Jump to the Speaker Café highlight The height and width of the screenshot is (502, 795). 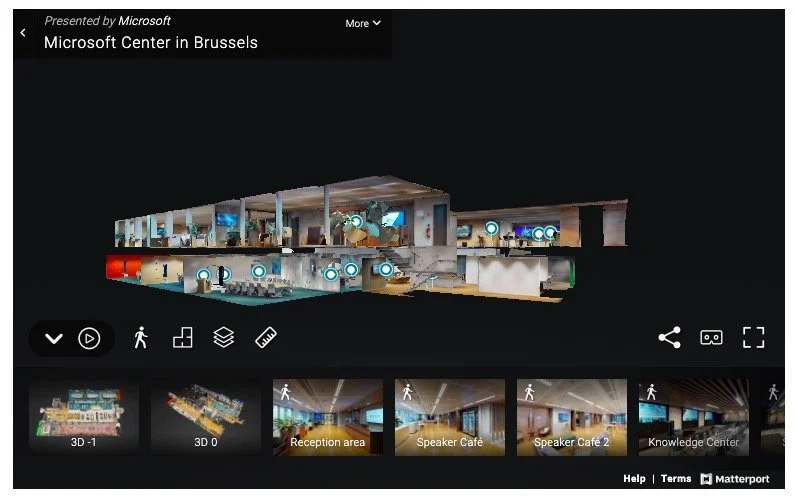450,417
